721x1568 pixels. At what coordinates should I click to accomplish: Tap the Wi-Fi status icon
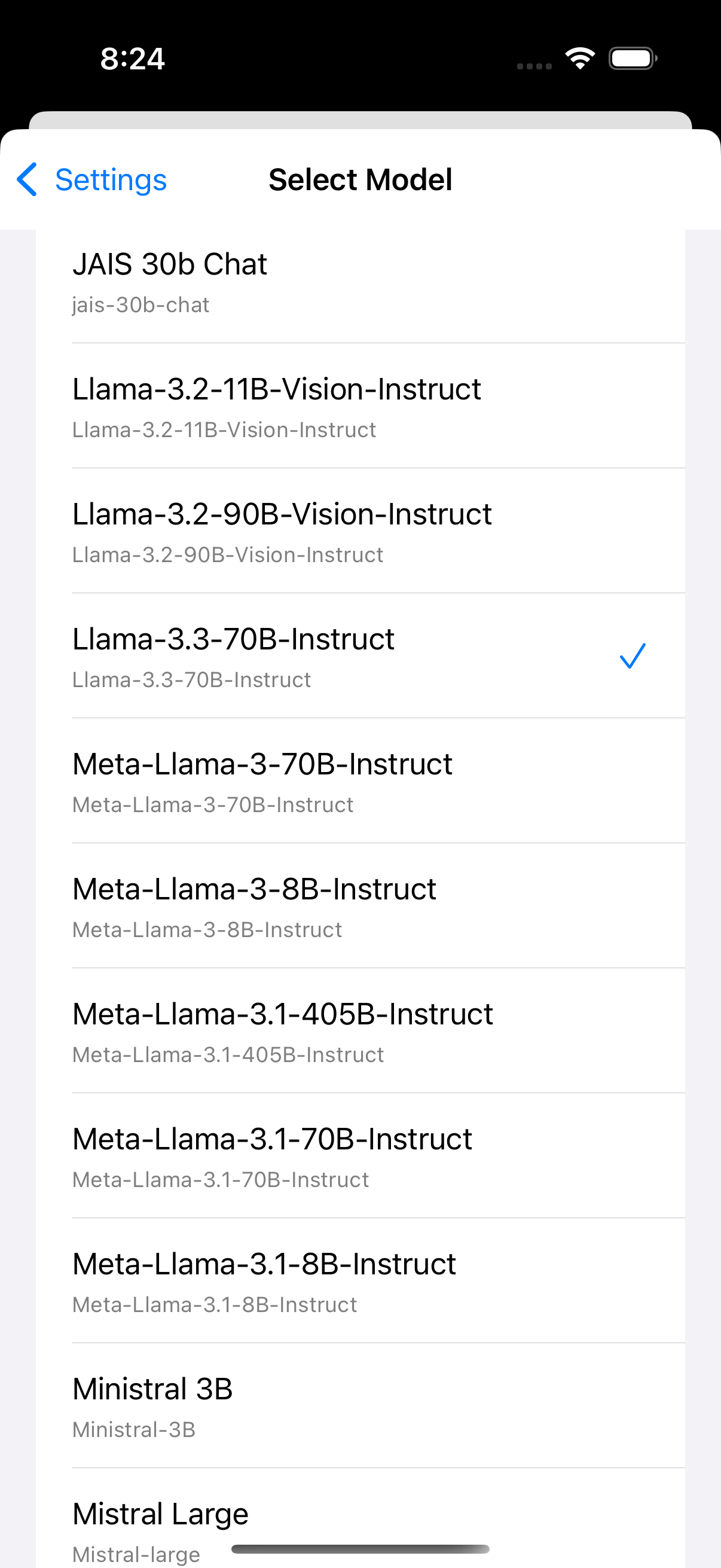point(580,59)
